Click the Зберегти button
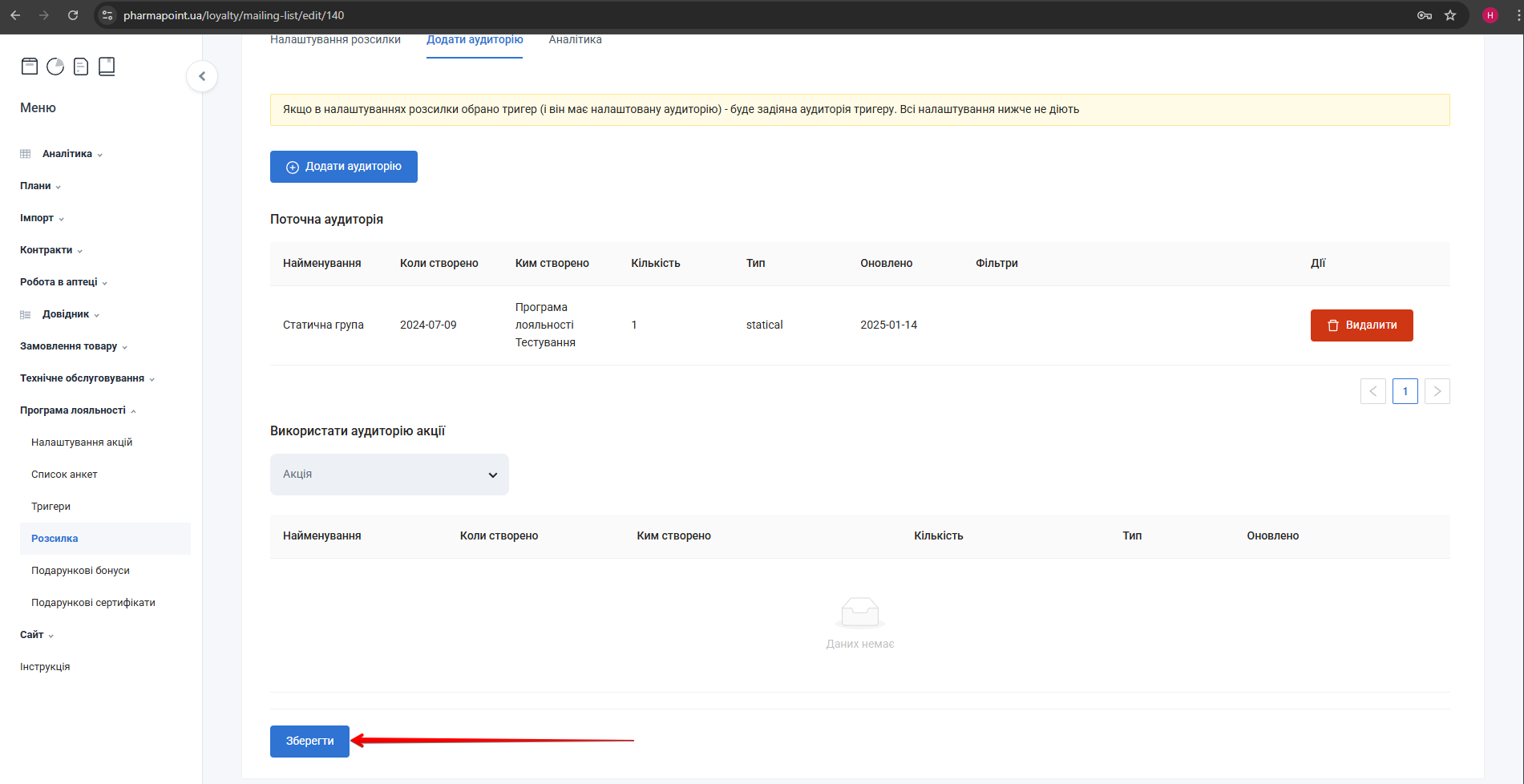Viewport: 1524px width, 784px height. point(309,742)
